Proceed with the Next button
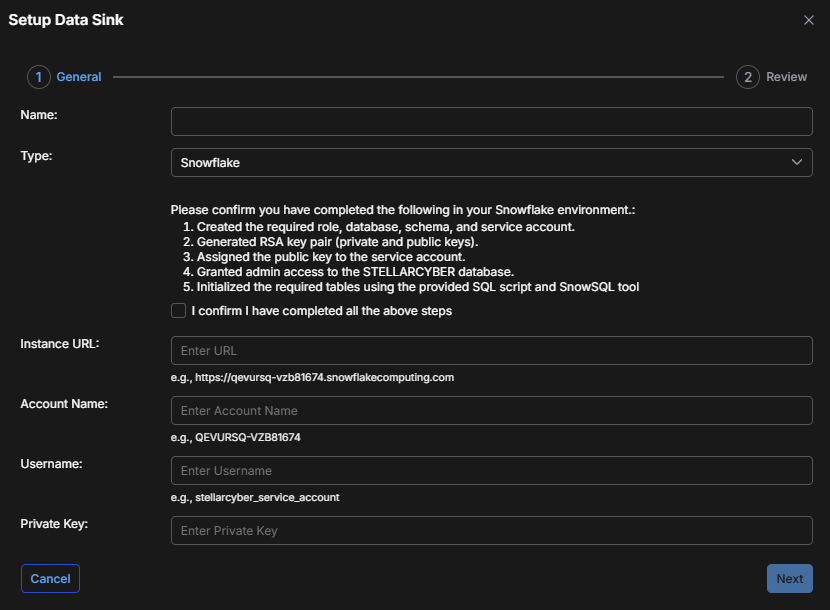Viewport: 830px width, 610px height. pyautogui.click(x=789, y=579)
